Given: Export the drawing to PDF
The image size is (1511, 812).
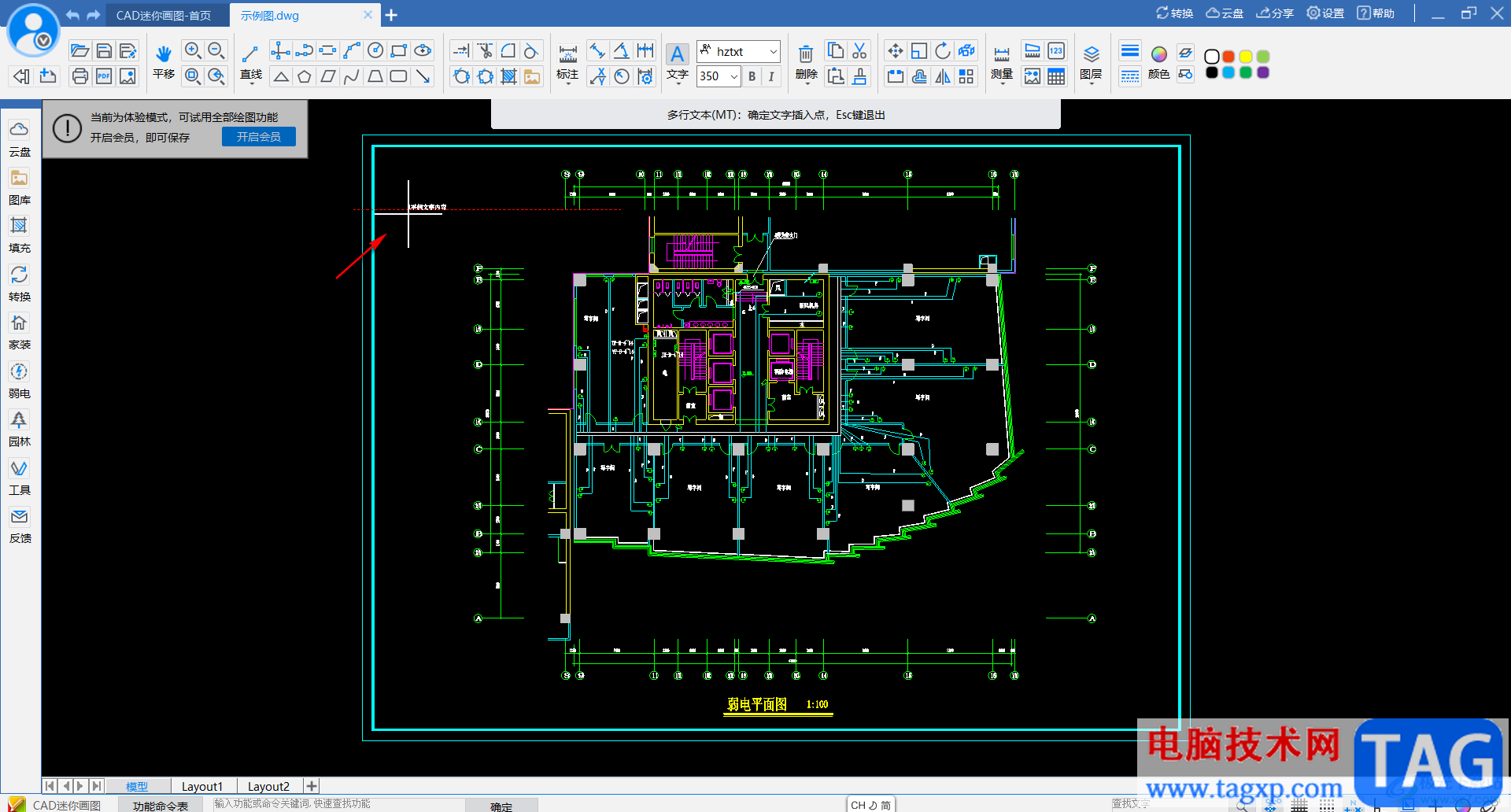Looking at the screenshot, I should point(104,76).
